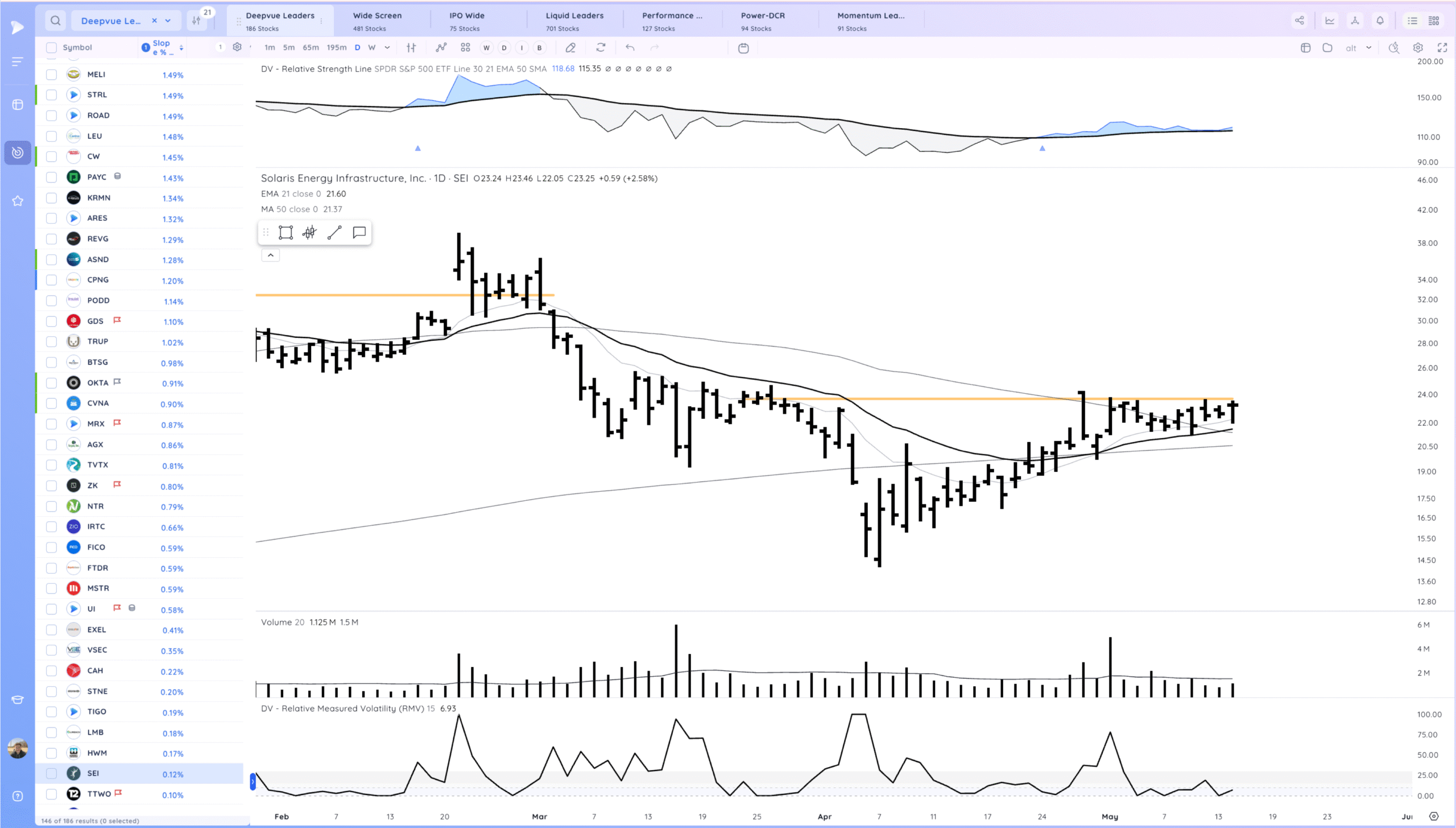Click the eraser tool icon
This screenshot has width=1456, height=828.
[x=570, y=48]
